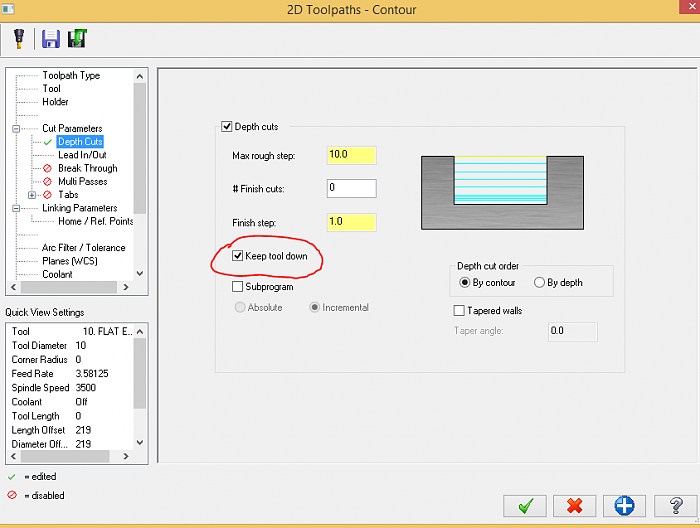This screenshot has width=700, height=528.
Task: Open the Toolpath Type page
Action: (71, 75)
